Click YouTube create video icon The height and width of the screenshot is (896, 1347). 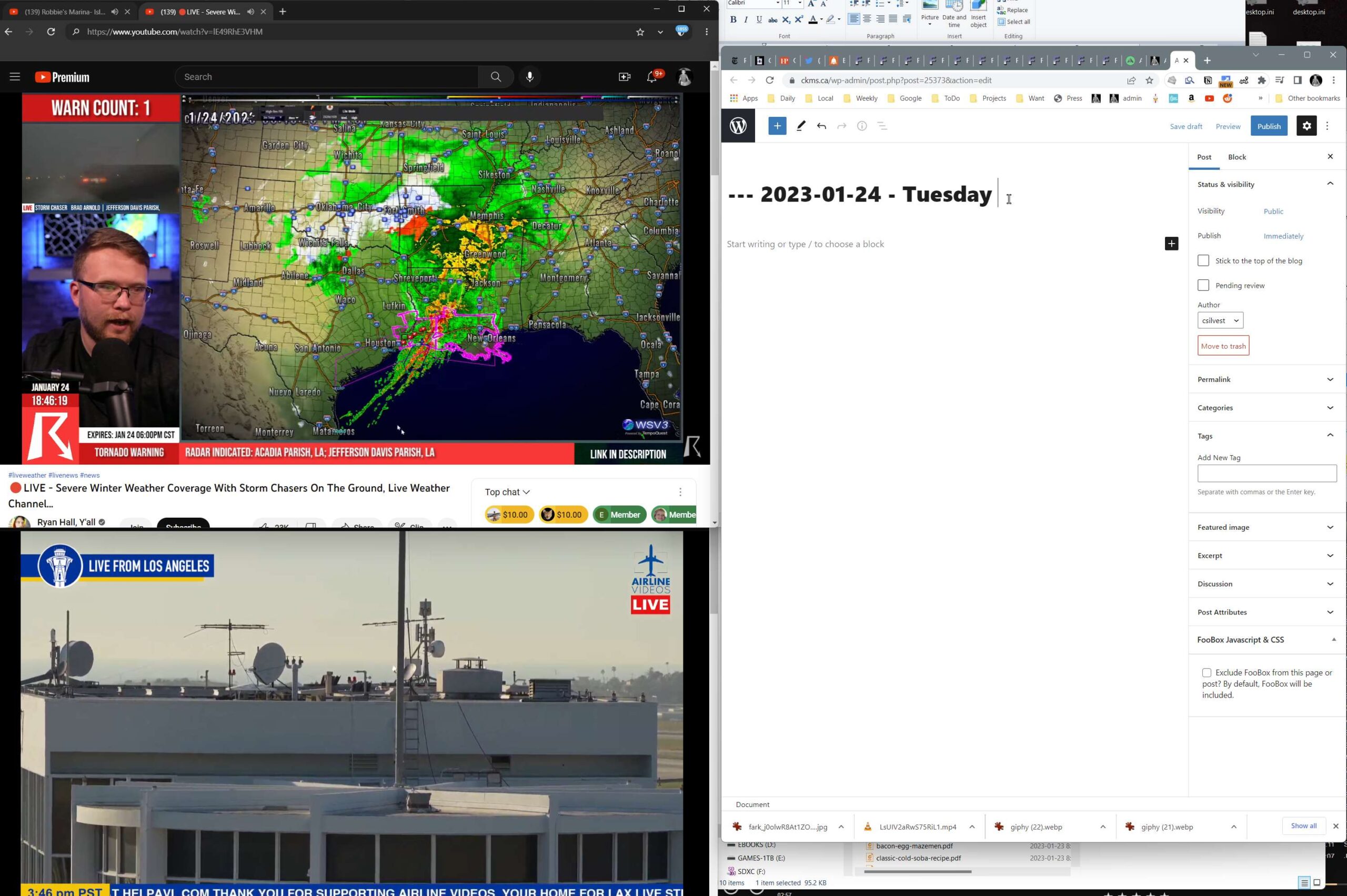click(x=624, y=77)
